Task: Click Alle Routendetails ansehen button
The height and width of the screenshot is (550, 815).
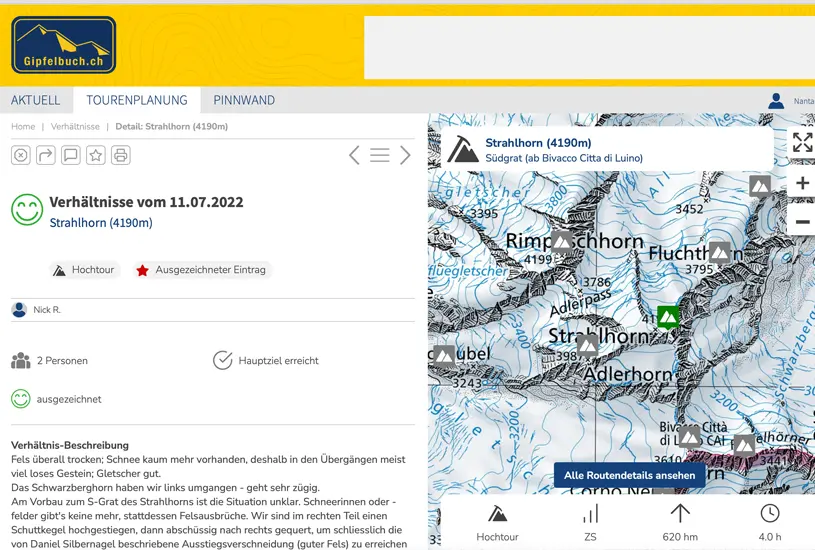Action: click(x=629, y=475)
